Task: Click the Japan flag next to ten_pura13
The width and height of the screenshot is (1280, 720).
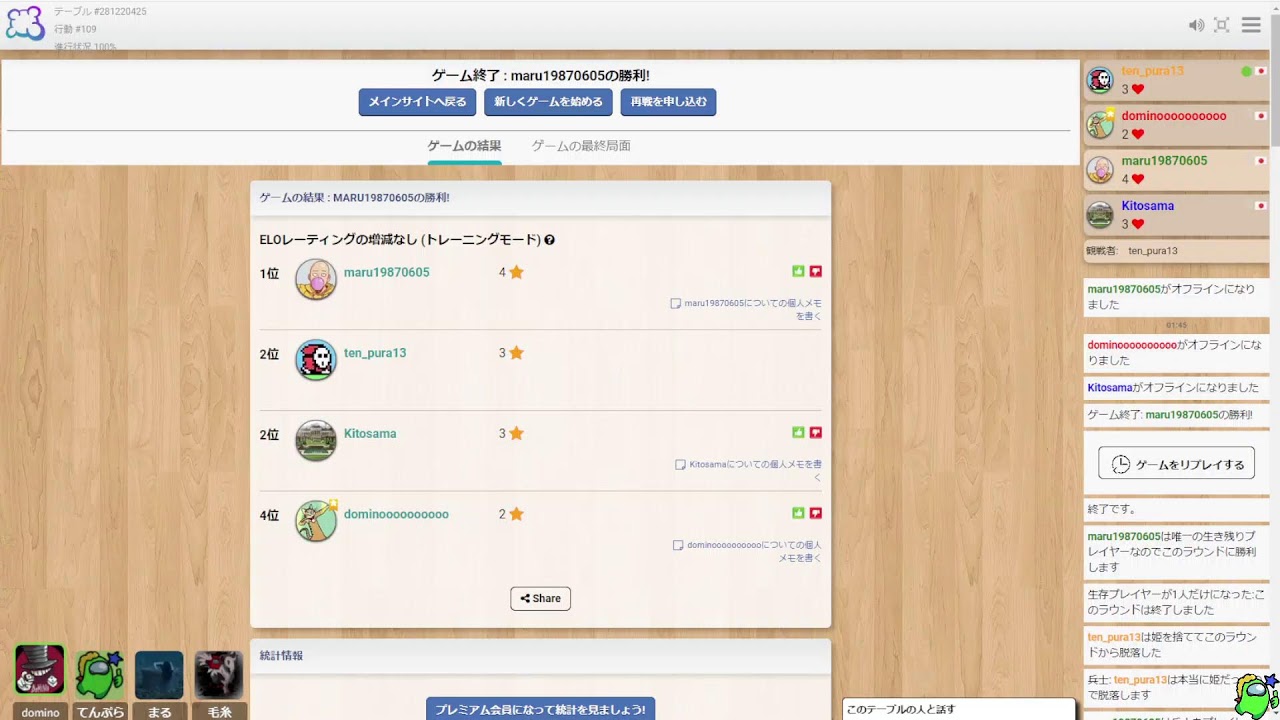Action: [x=1261, y=72]
